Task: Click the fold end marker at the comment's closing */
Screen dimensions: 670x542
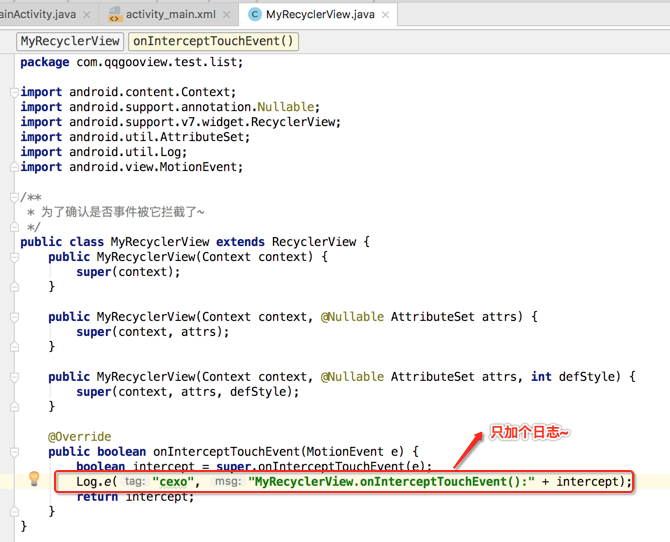Action: click(14, 227)
